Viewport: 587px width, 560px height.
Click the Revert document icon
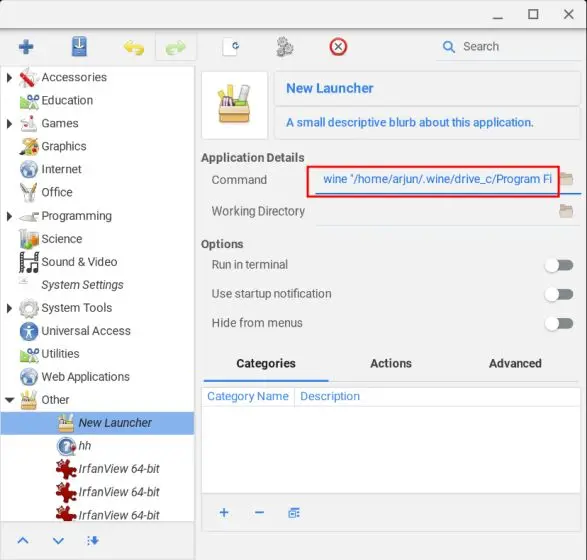point(230,47)
